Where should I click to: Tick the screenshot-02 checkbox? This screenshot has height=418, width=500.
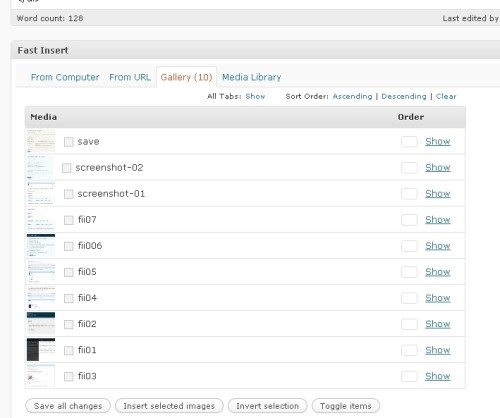(67, 168)
